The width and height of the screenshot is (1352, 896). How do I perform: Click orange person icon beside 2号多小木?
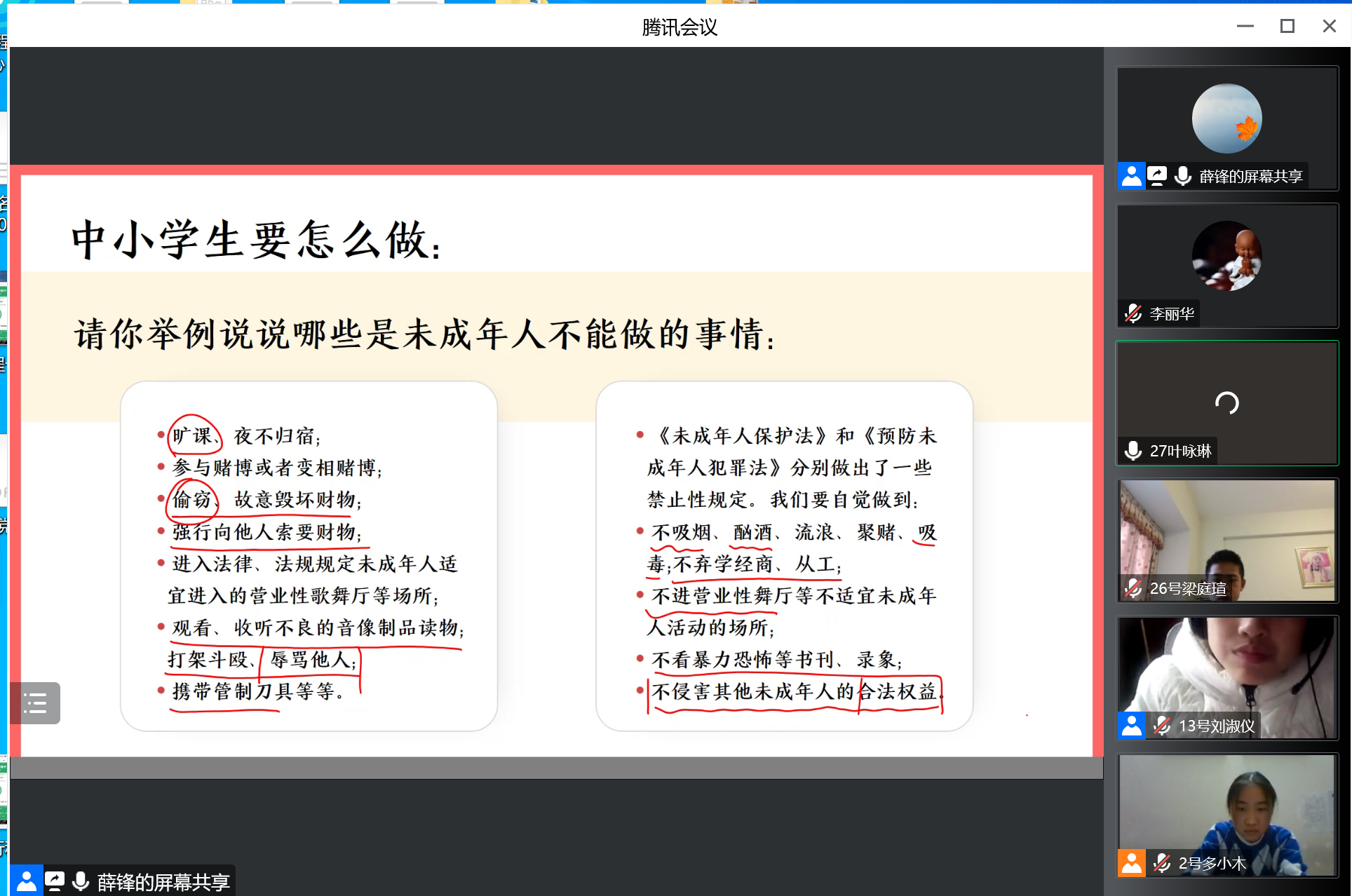(x=1131, y=863)
